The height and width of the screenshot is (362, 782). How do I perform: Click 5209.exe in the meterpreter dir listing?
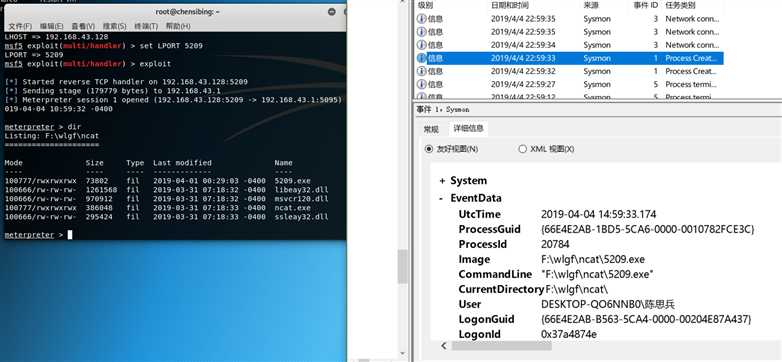click(x=292, y=181)
